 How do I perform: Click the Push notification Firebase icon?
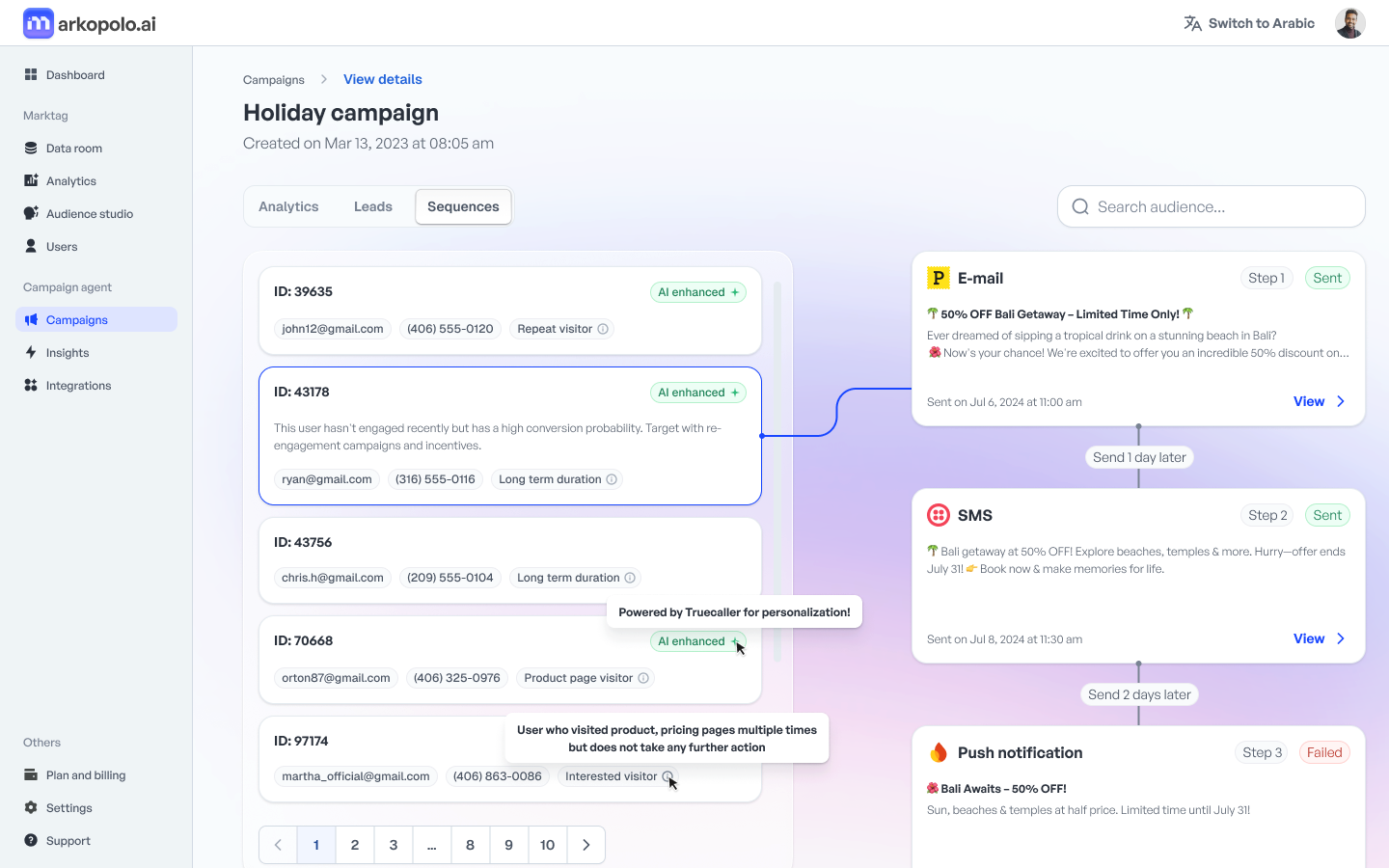tap(938, 752)
